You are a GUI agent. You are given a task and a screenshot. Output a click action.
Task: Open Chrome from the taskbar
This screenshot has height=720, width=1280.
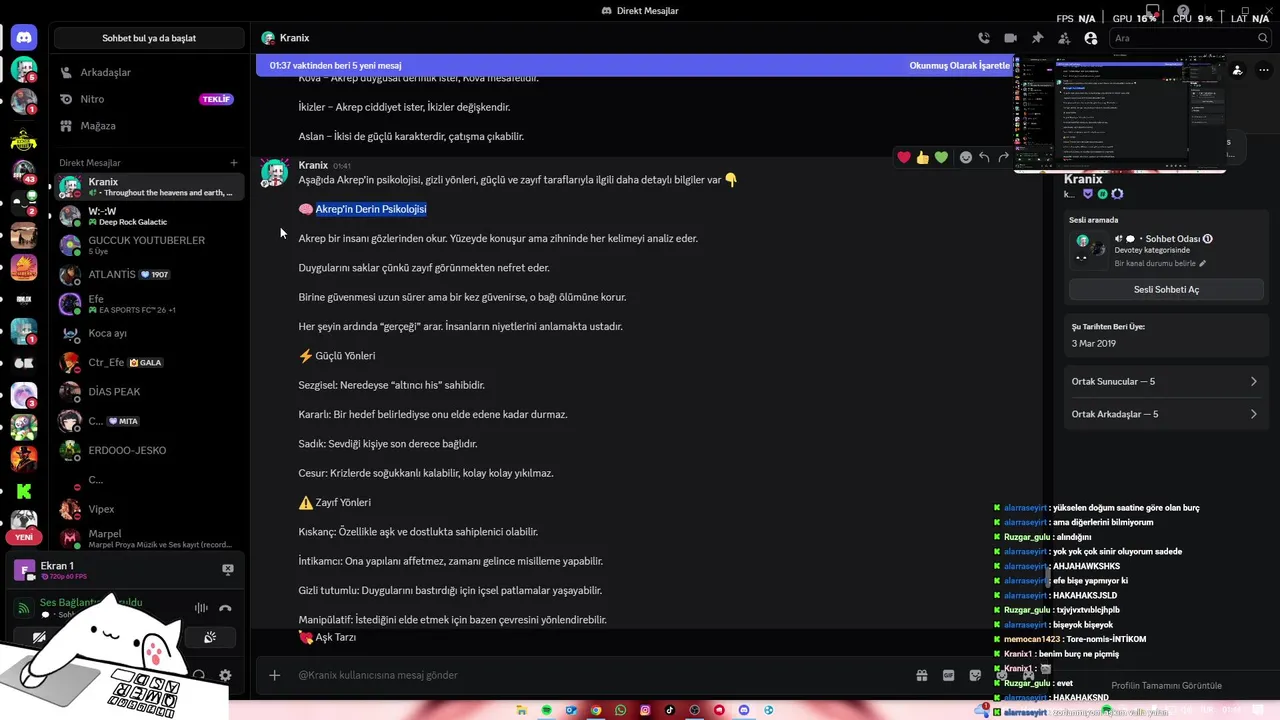pyautogui.click(x=596, y=710)
